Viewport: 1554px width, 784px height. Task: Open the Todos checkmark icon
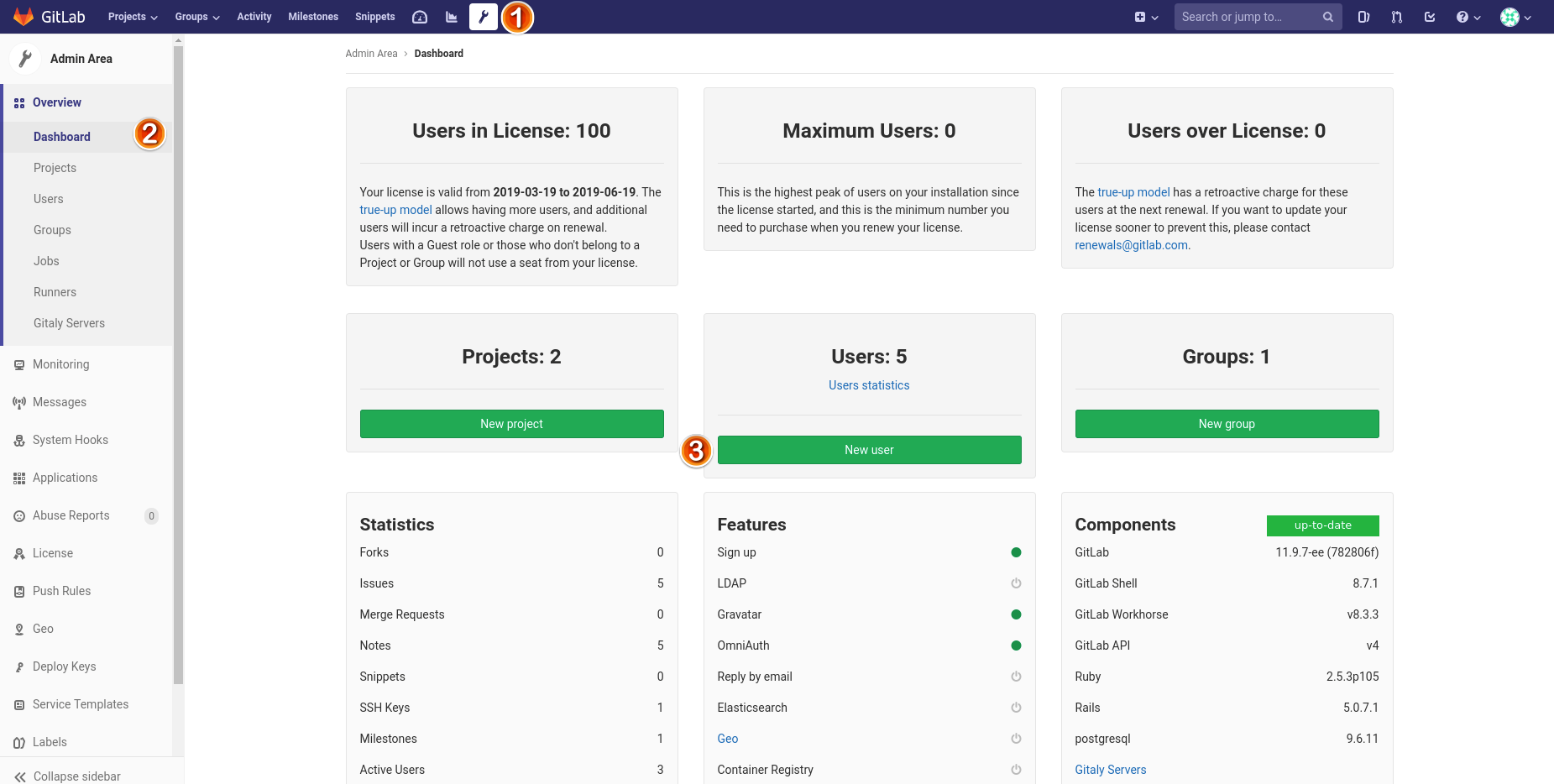click(1430, 17)
